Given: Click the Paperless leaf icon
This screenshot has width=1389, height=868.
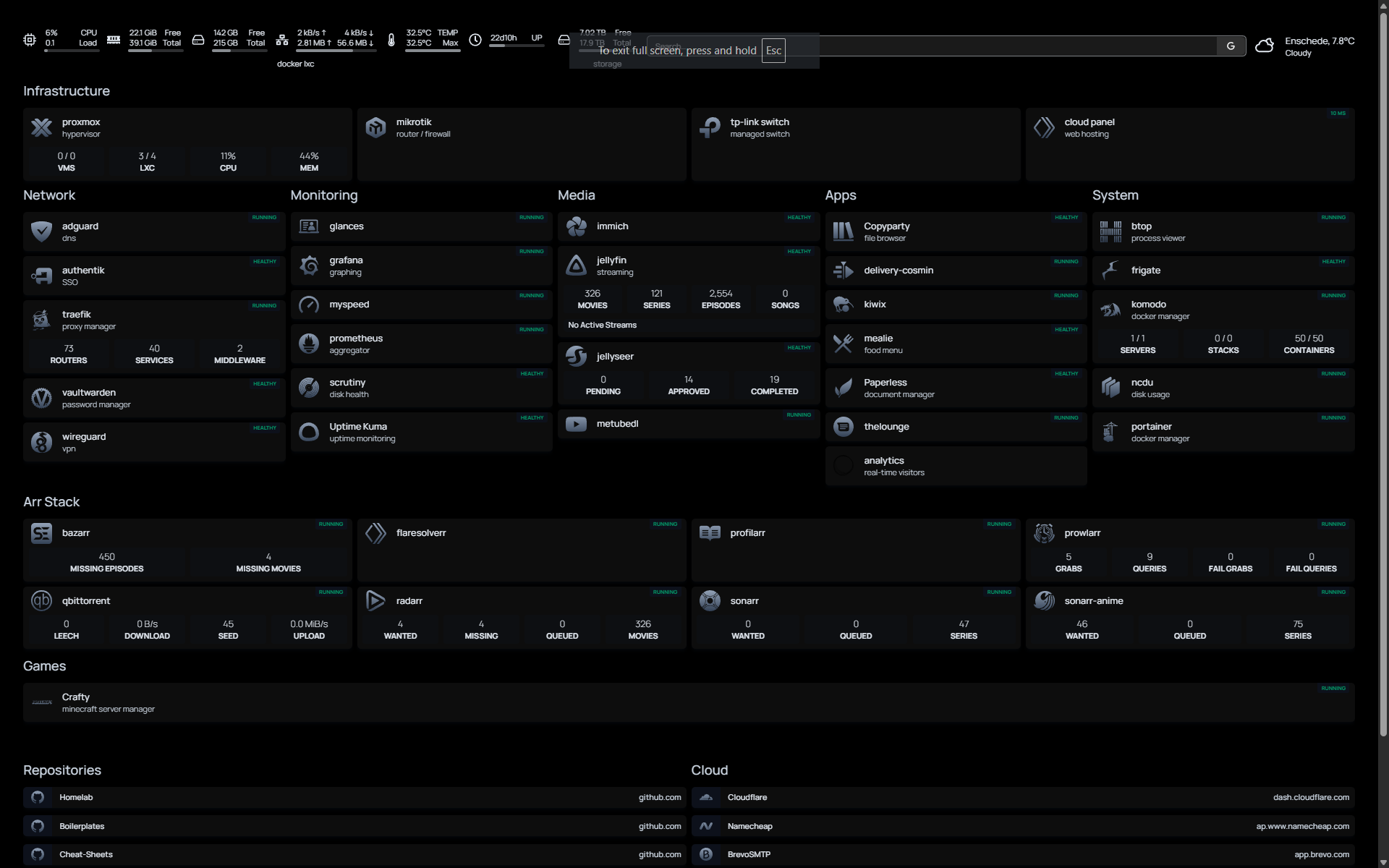Looking at the screenshot, I should pos(844,388).
